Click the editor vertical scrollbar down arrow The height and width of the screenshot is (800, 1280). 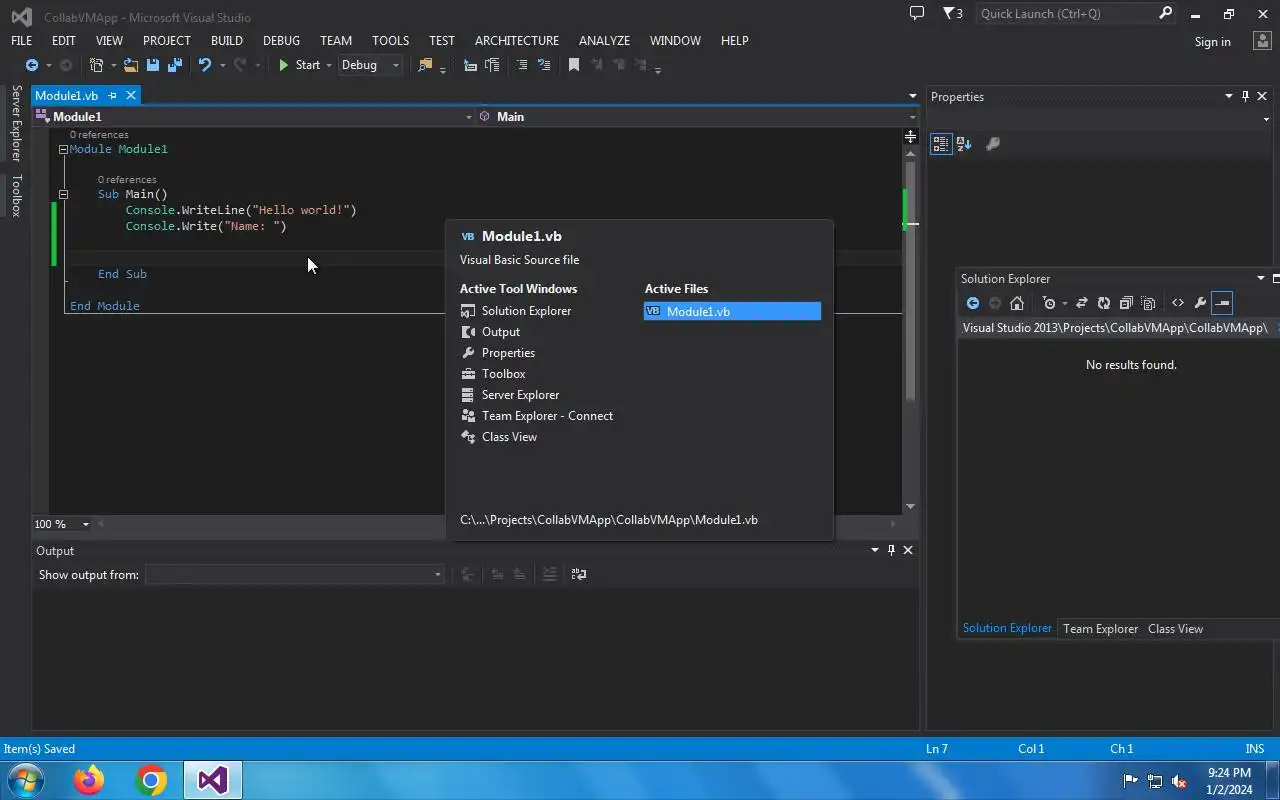click(910, 507)
